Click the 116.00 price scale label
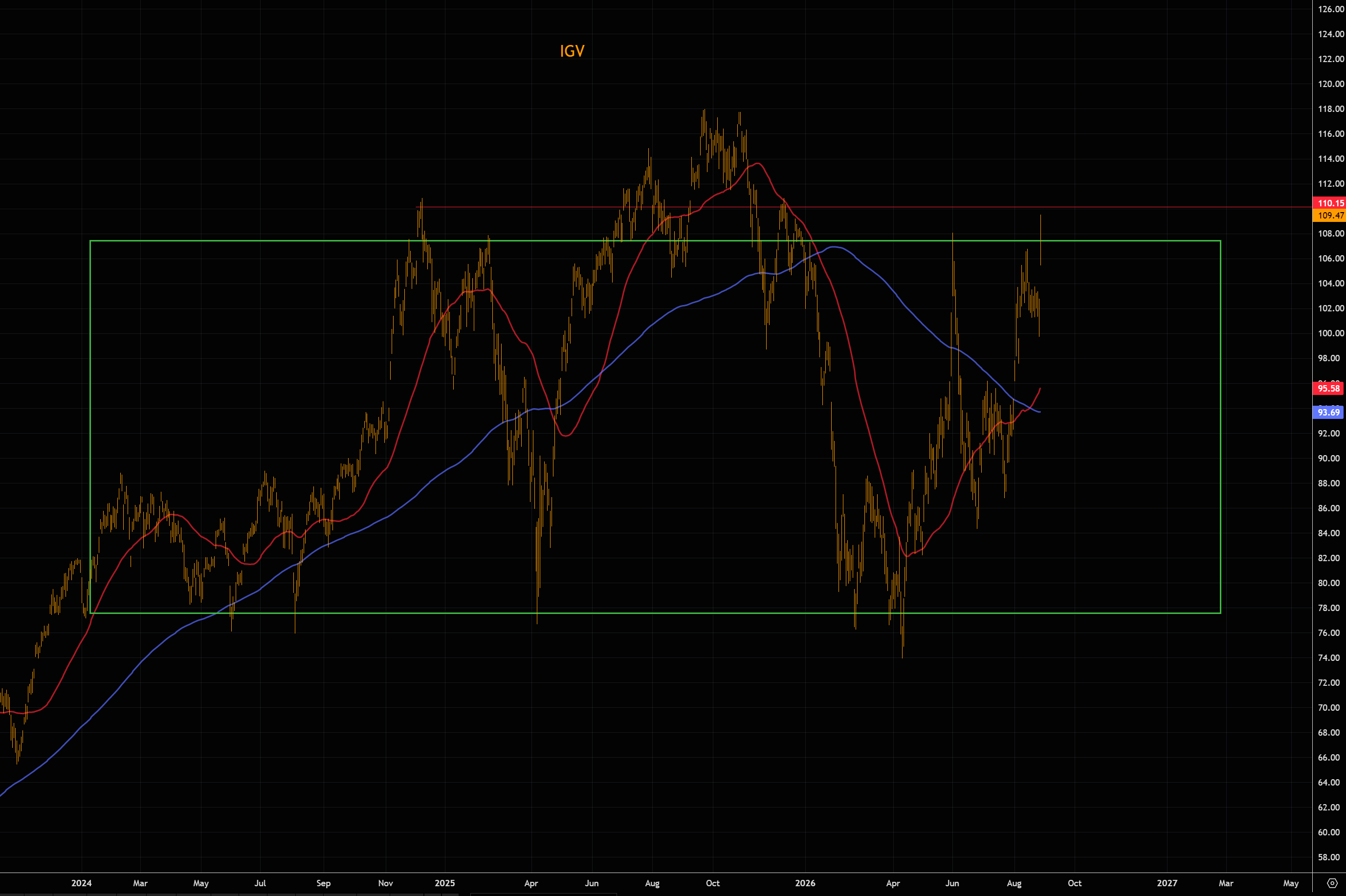Image resolution: width=1346 pixels, height=896 pixels. coord(1330,134)
